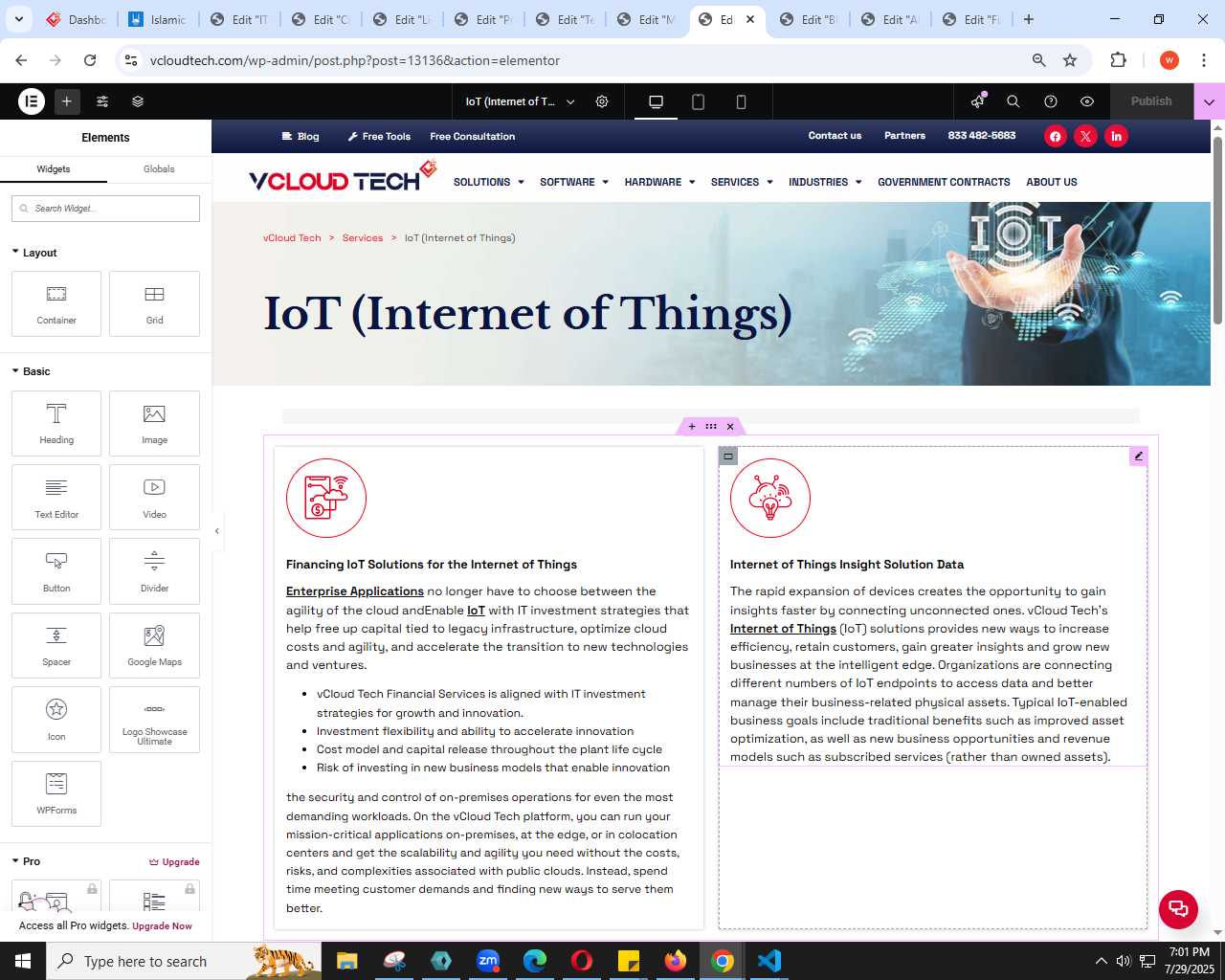Click GOVERNMENT CONTRACTS menu item
1225x980 pixels.
(x=944, y=182)
